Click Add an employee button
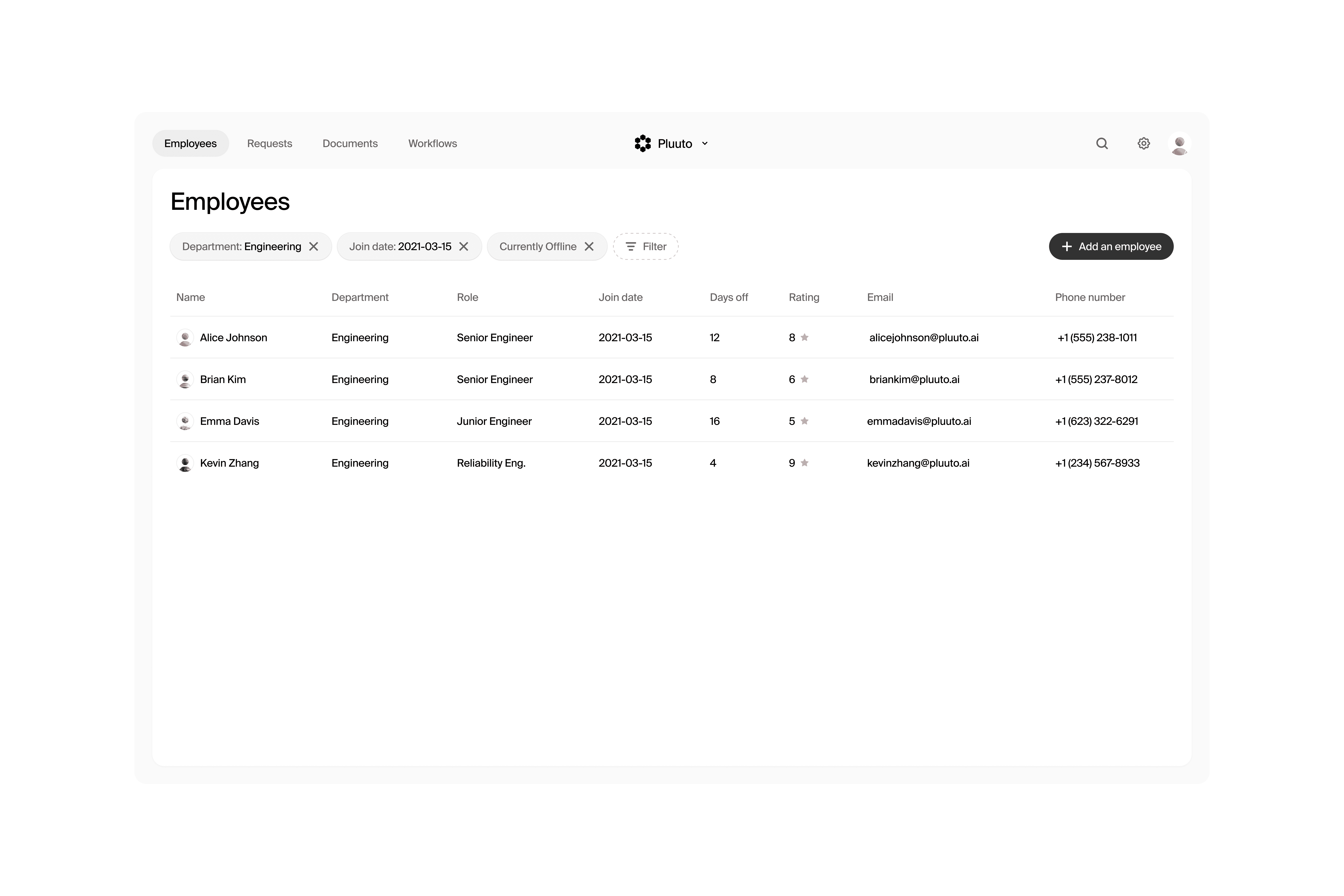Image resolution: width=1344 pixels, height=896 pixels. [1111, 246]
